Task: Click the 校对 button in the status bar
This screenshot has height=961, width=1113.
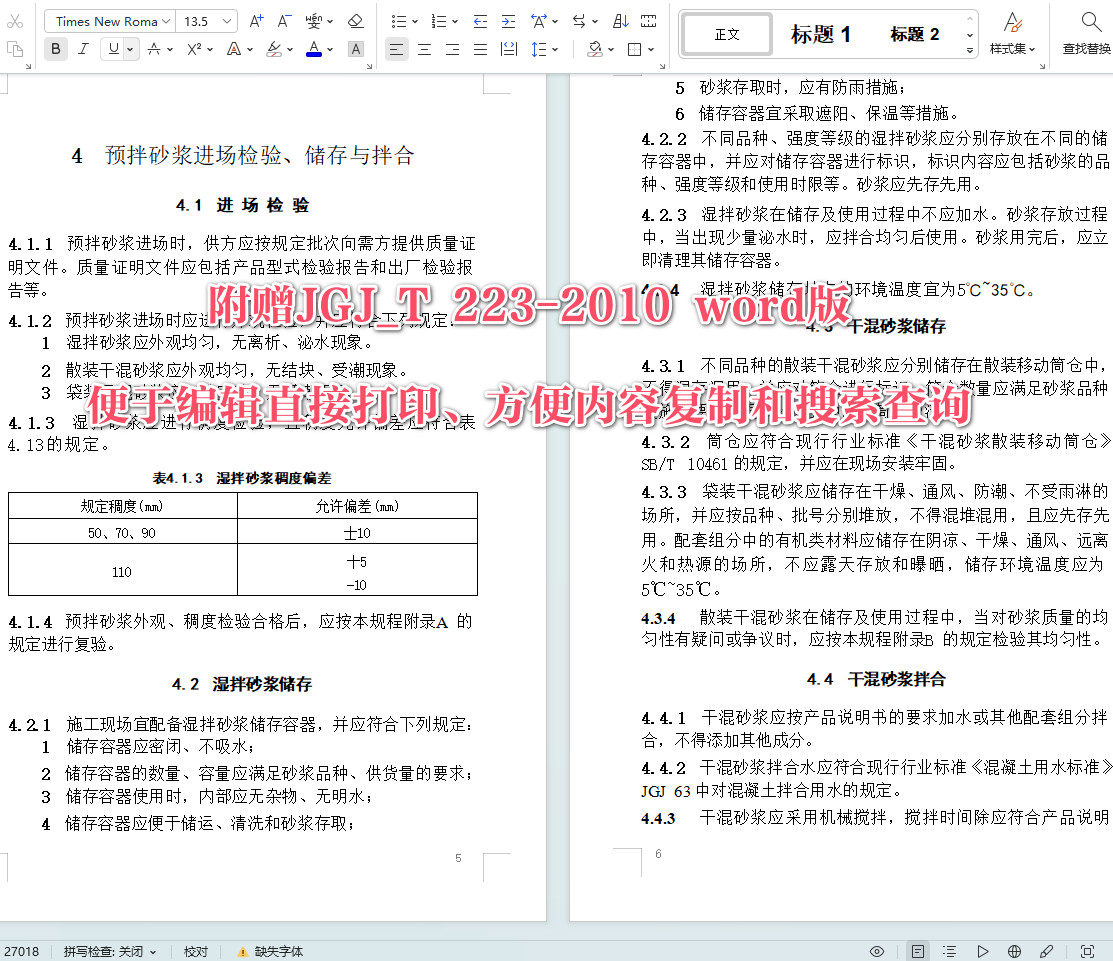Action: pyautogui.click(x=195, y=951)
